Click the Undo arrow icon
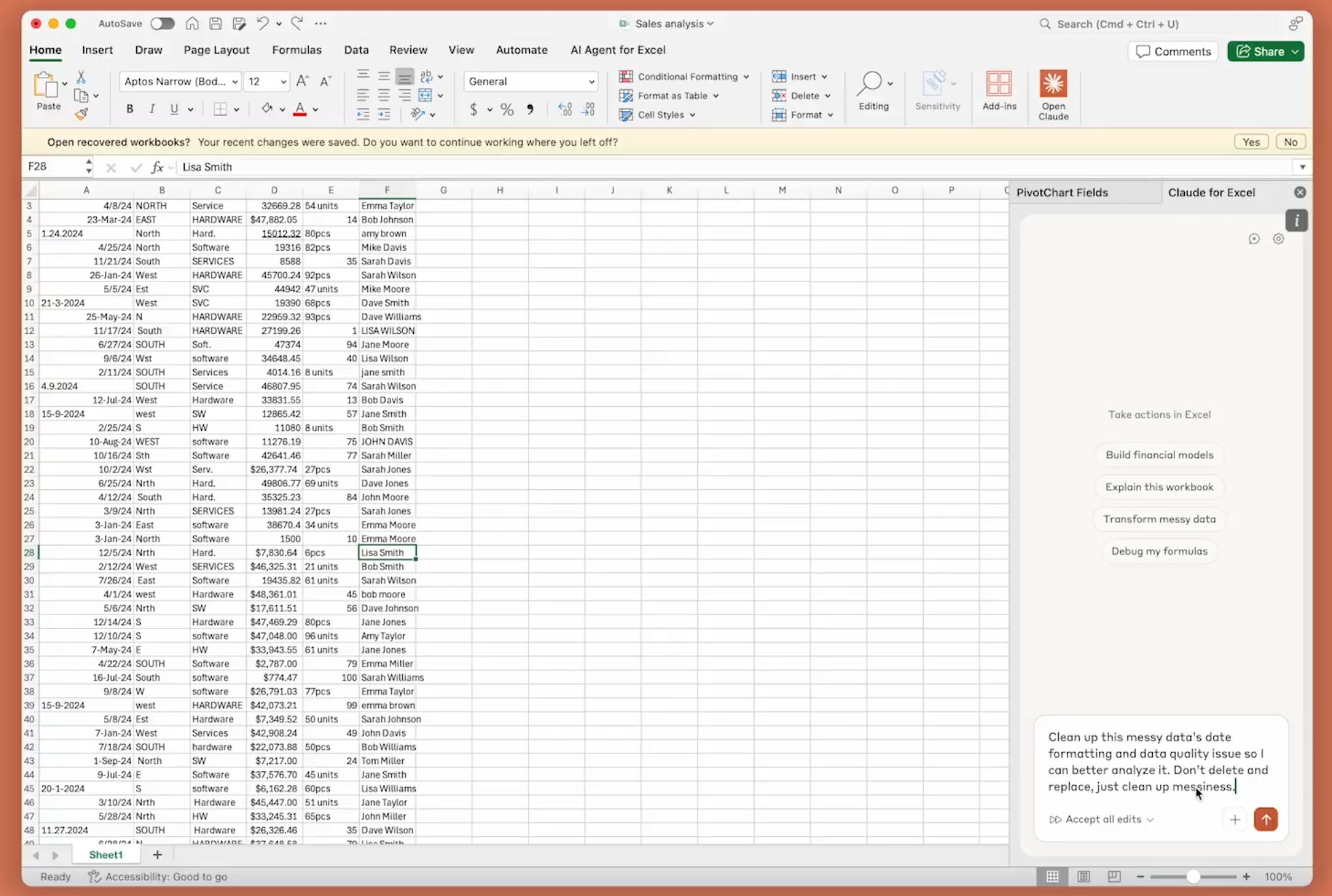The height and width of the screenshot is (896, 1332). 262,23
